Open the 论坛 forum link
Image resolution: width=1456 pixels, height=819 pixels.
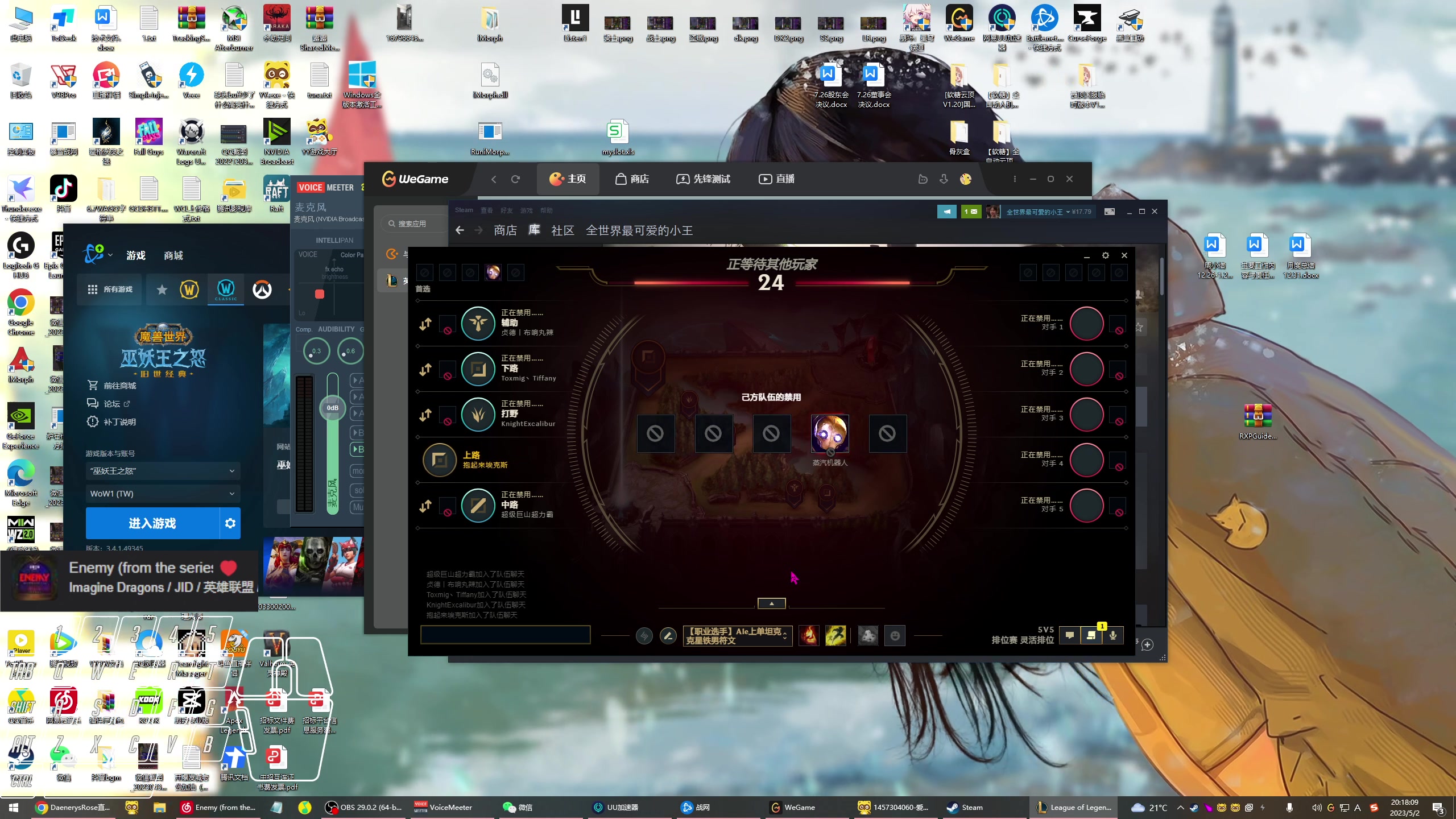pos(109,404)
